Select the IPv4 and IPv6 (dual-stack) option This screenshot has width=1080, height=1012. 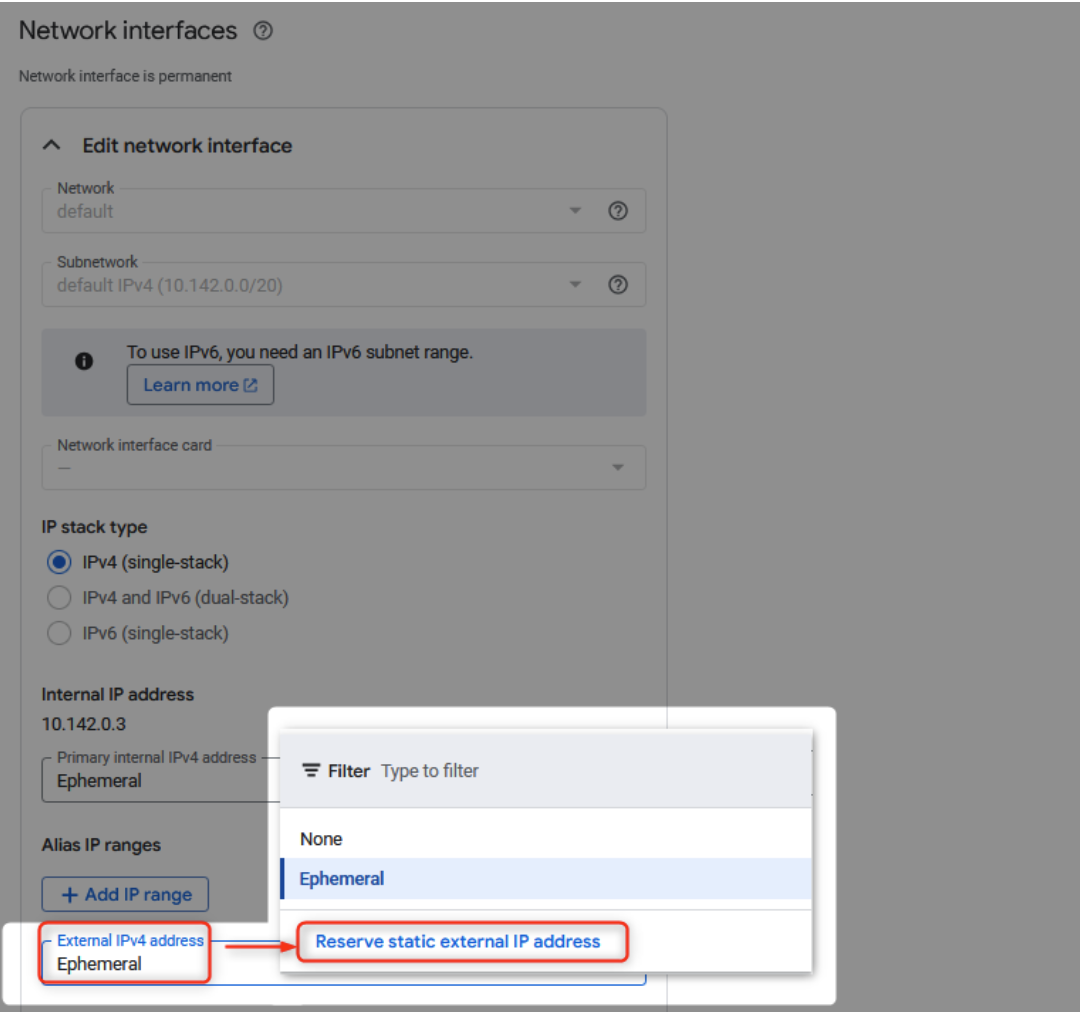pyautogui.click(x=59, y=597)
